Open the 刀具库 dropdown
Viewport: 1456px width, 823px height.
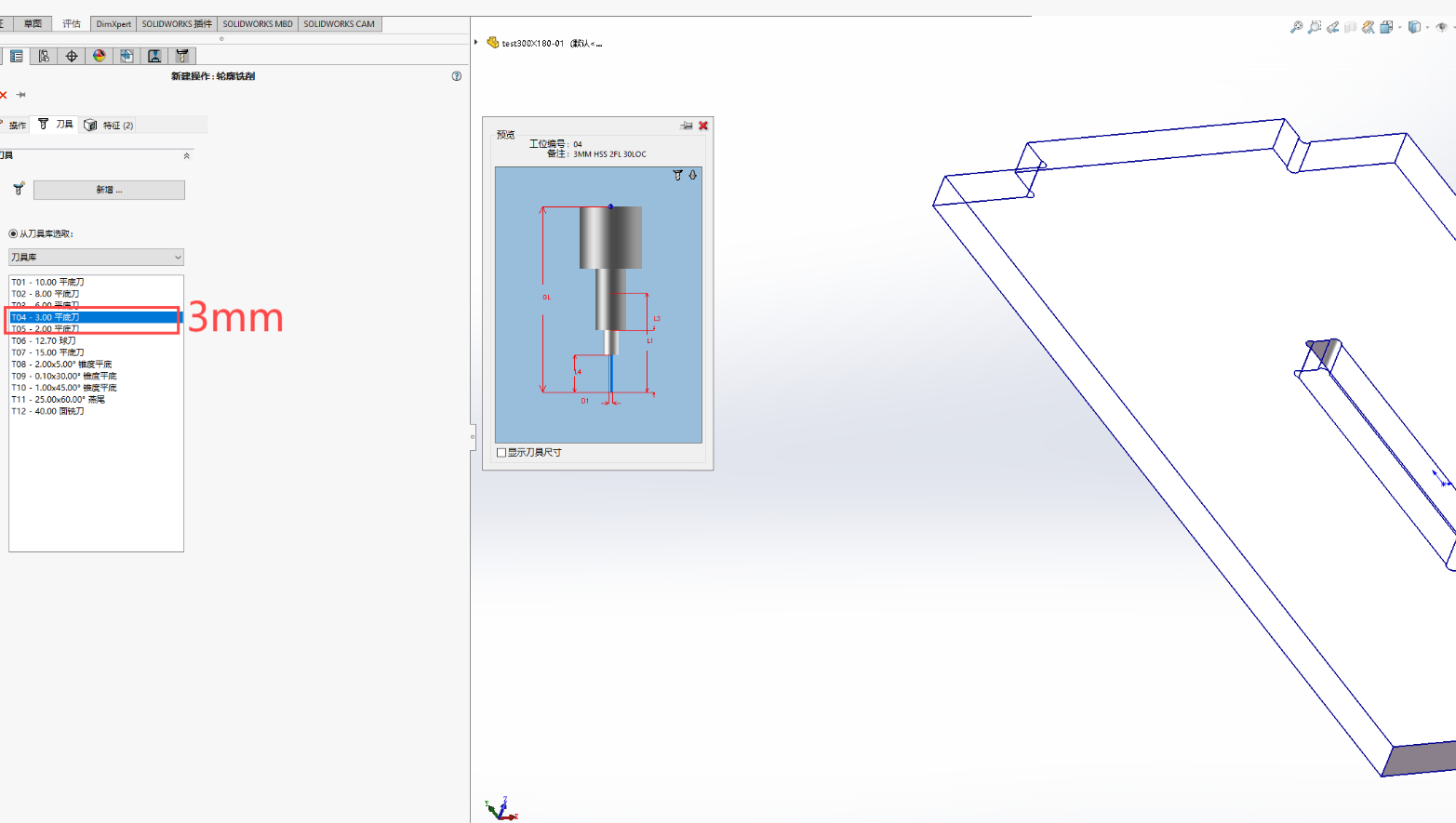pyautogui.click(x=96, y=257)
